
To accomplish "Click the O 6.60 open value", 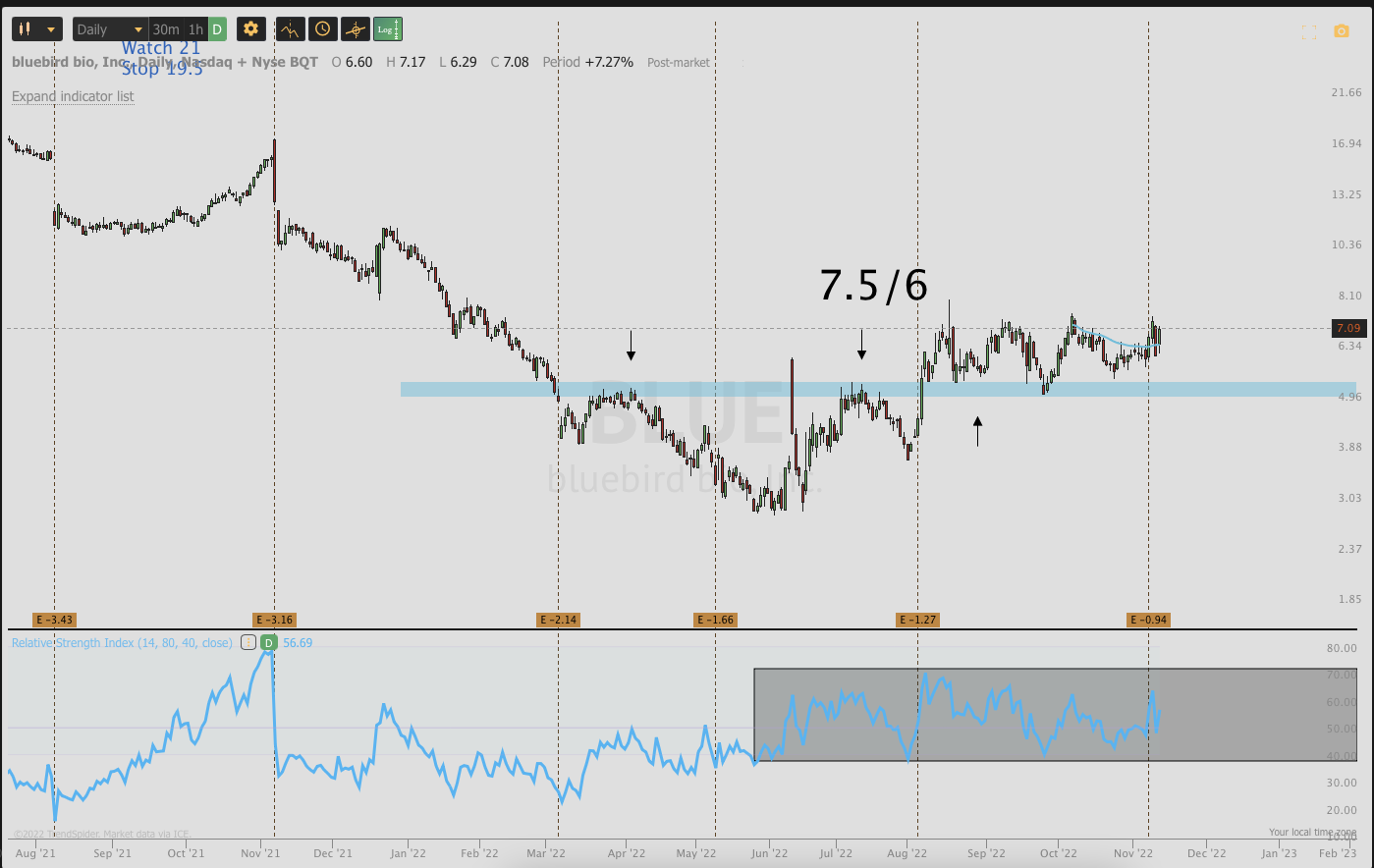I will click(352, 62).
